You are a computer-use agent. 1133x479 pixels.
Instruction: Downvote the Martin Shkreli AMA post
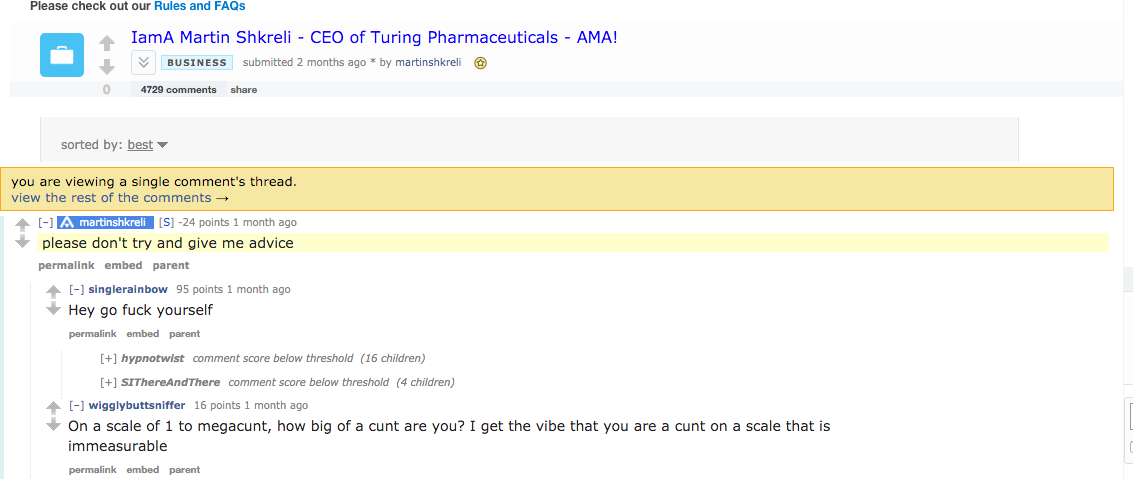coord(107,67)
